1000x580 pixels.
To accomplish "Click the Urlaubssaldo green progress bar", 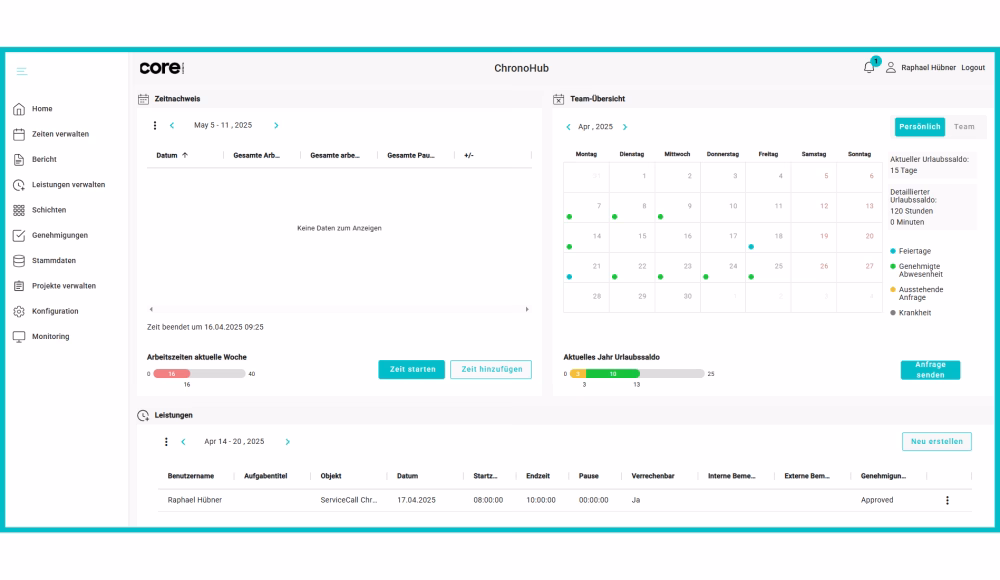I will tap(612, 373).
